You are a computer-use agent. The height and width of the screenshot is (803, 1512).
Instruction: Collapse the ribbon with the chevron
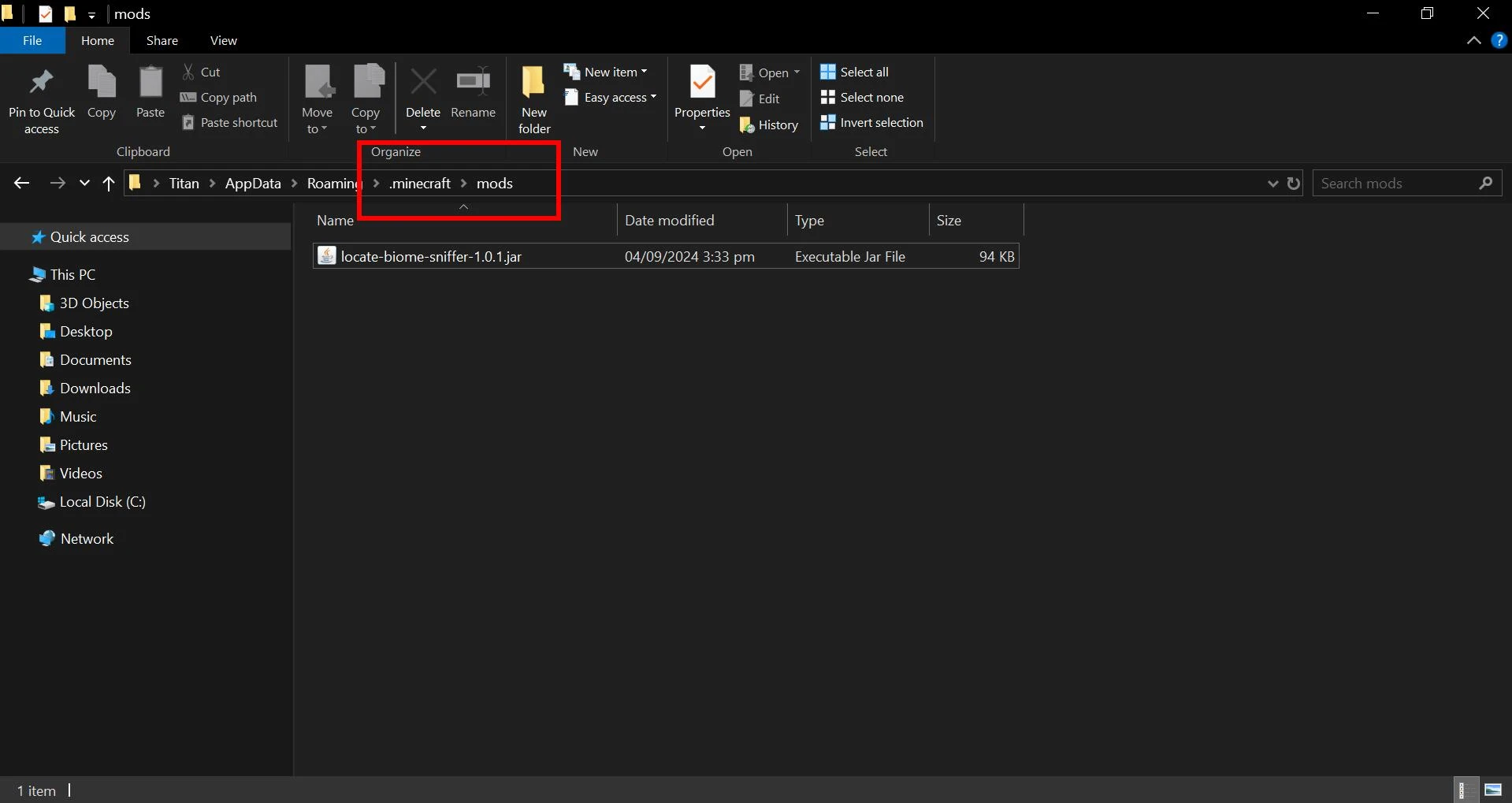click(1473, 41)
